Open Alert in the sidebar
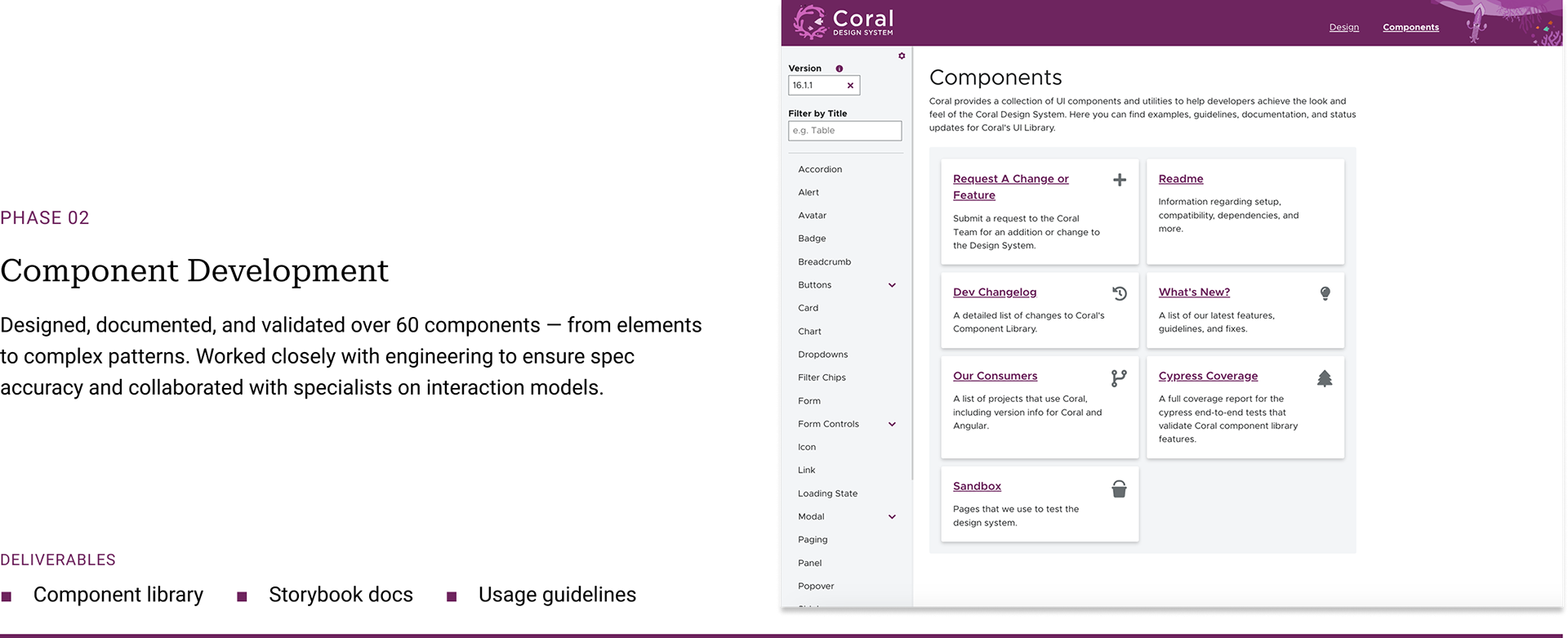 808,192
